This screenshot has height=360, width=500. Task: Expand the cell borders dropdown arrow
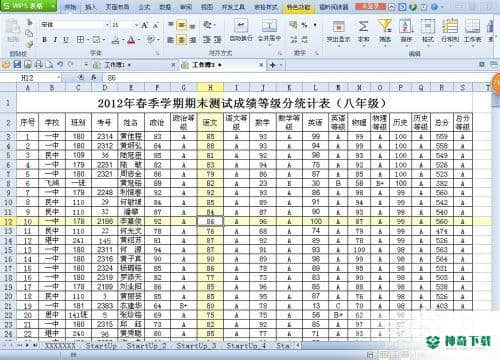(87, 40)
